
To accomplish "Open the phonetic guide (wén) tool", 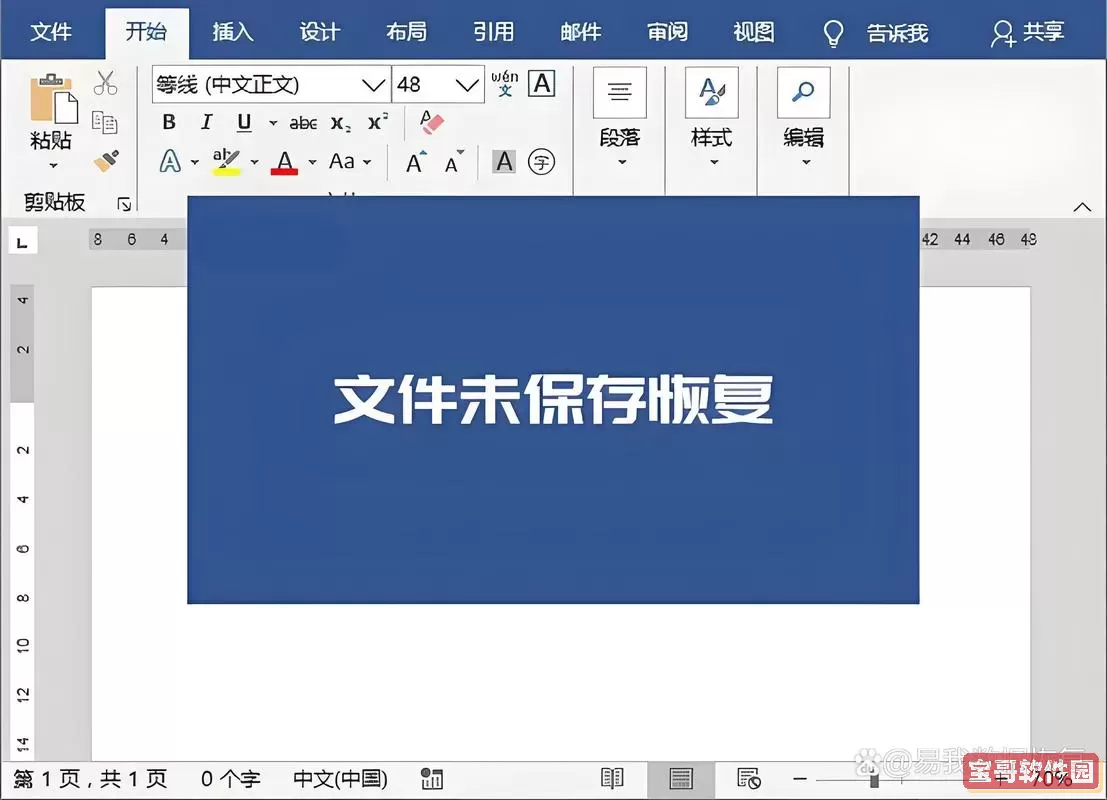I will point(505,83).
